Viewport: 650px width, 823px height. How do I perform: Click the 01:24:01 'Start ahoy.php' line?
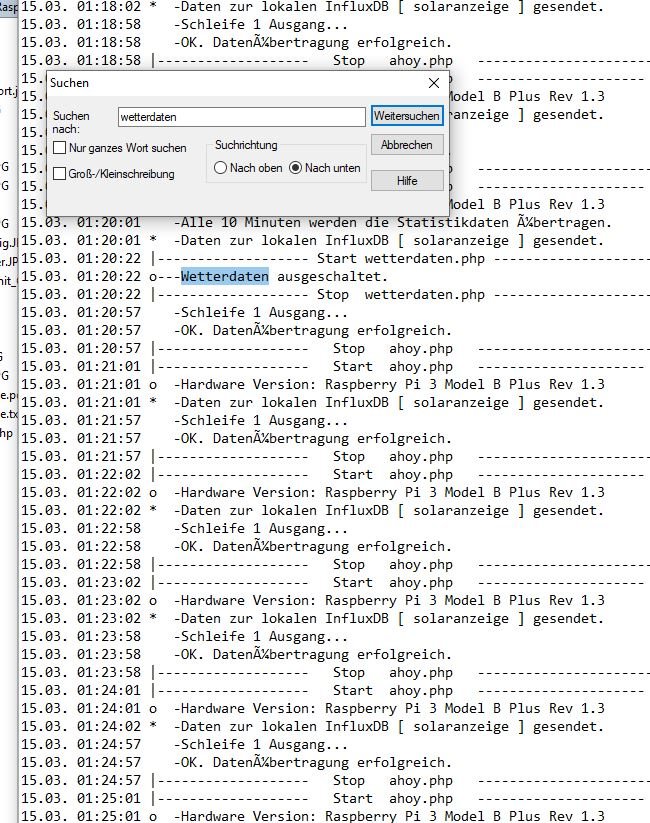[392, 690]
